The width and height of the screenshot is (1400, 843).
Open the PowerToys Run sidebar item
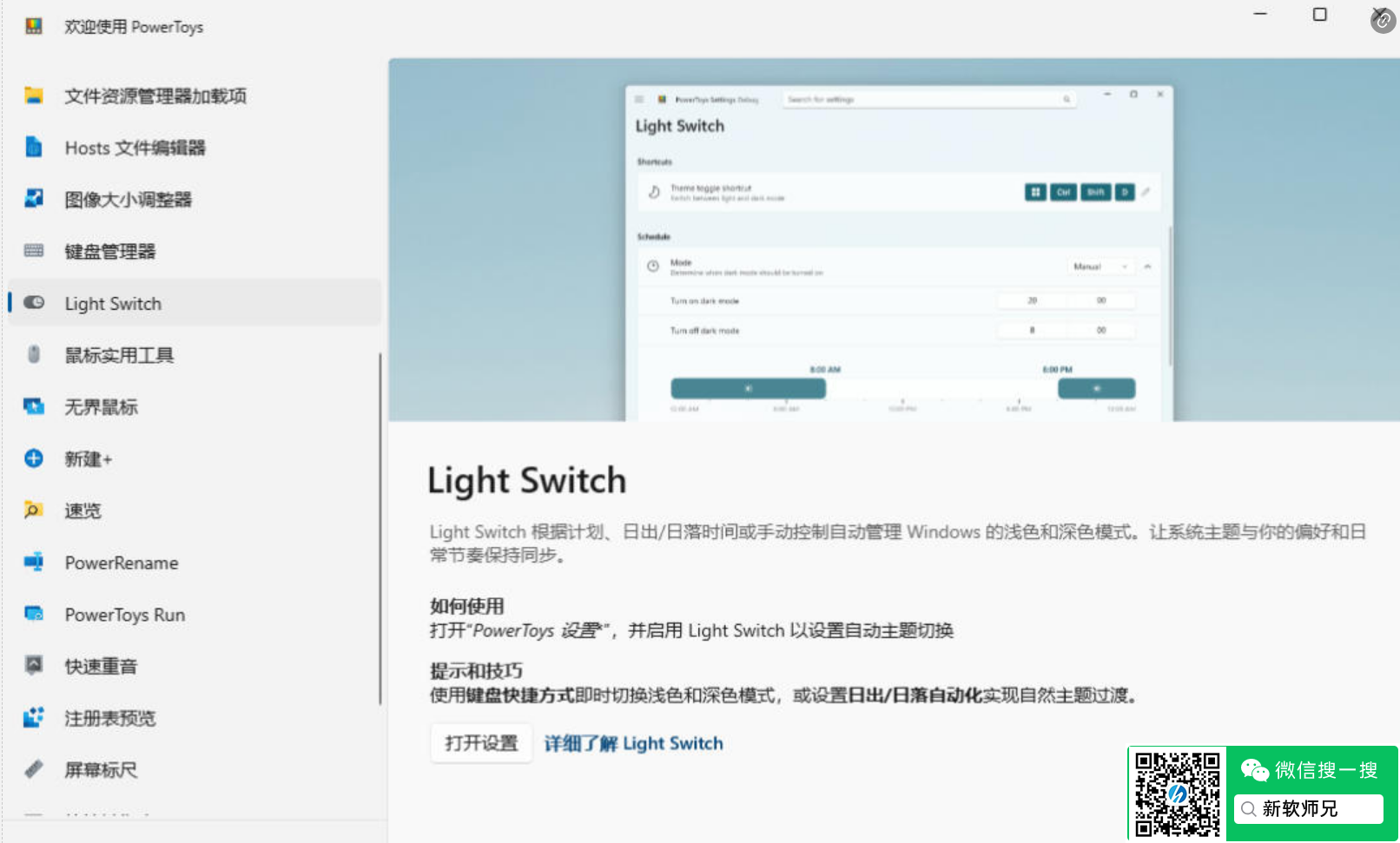tap(124, 615)
